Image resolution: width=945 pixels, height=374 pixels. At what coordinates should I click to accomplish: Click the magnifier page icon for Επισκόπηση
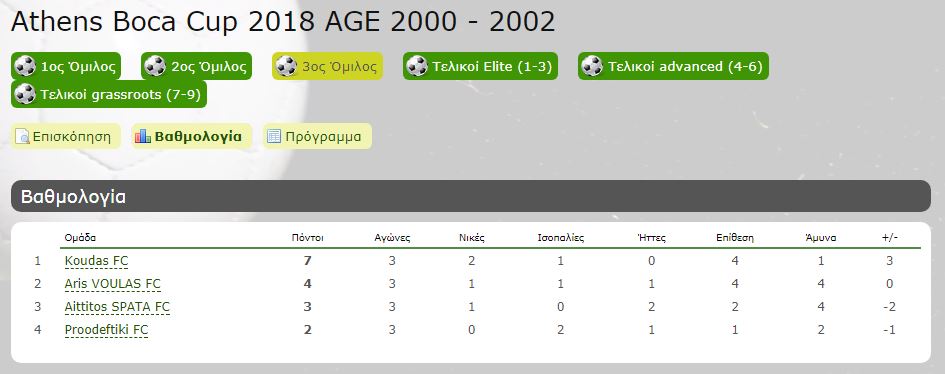coord(22,137)
